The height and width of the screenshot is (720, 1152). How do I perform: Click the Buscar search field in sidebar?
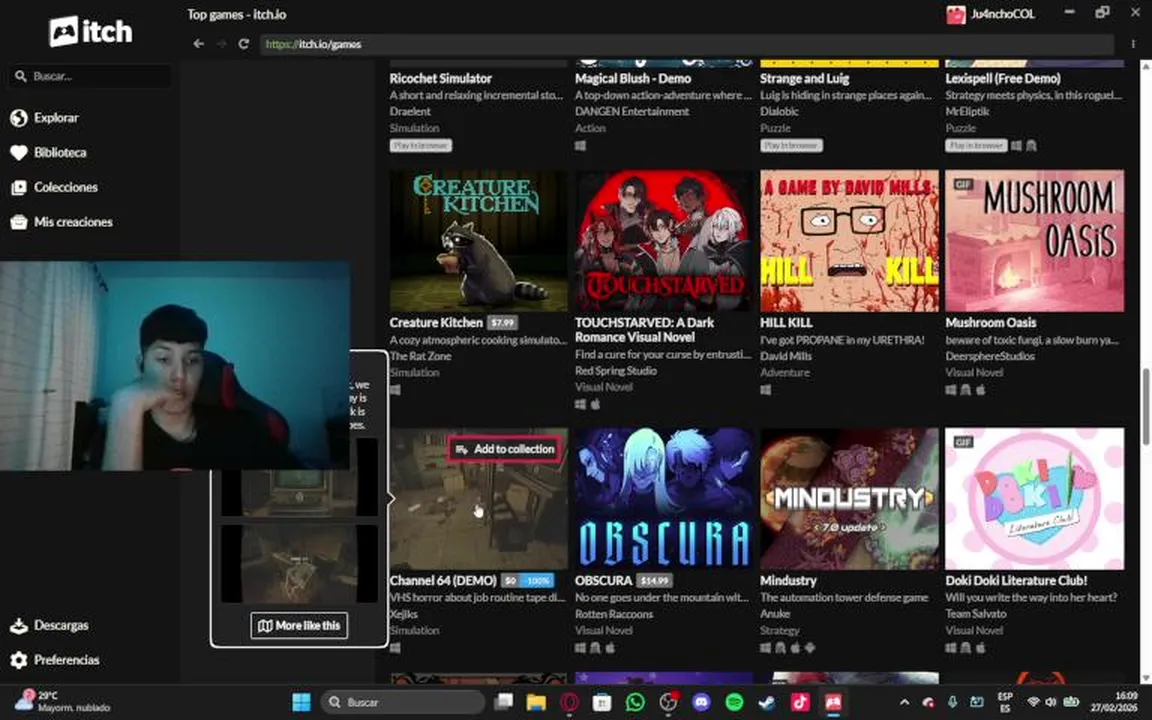(x=90, y=76)
